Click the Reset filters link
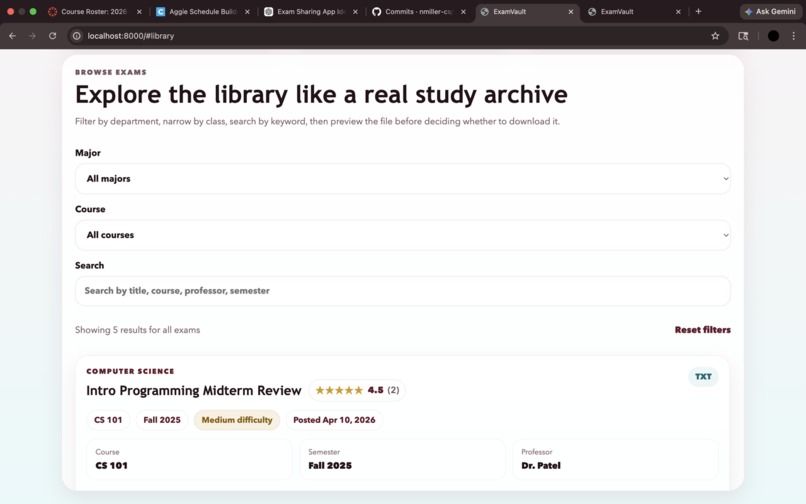Image resolution: width=806 pixels, height=504 pixels. pyautogui.click(x=702, y=330)
